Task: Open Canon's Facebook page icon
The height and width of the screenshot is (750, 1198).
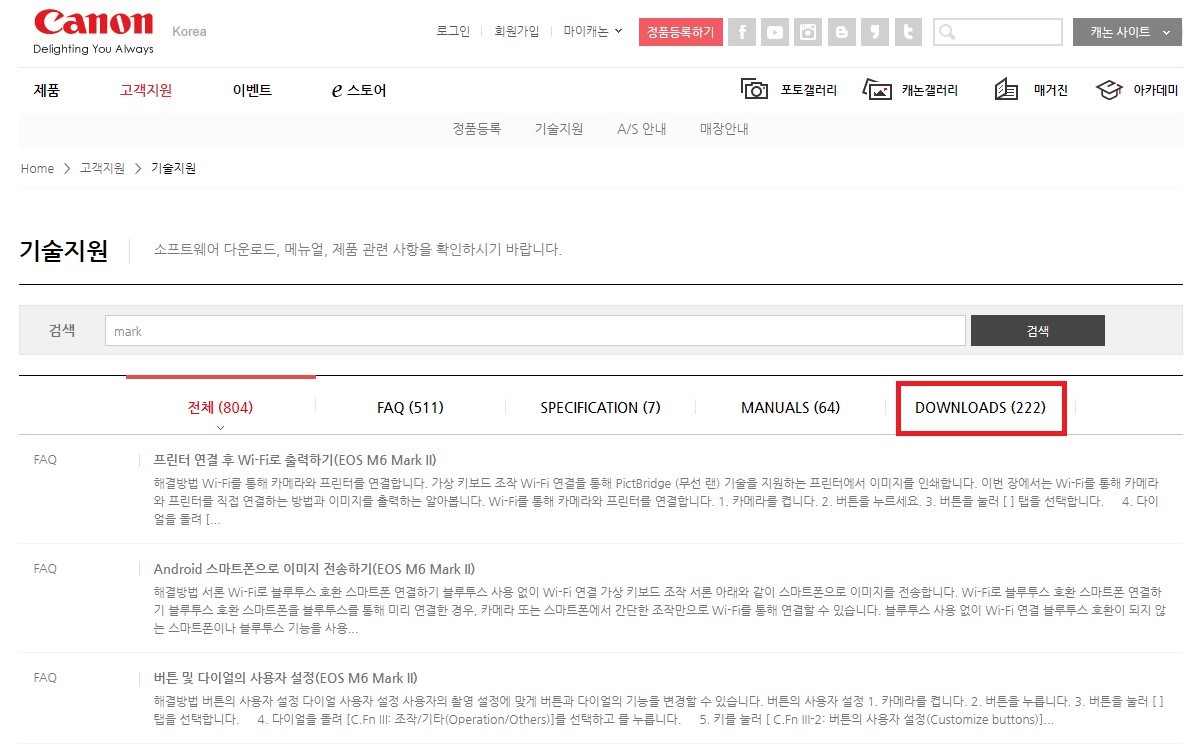Action: (741, 32)
